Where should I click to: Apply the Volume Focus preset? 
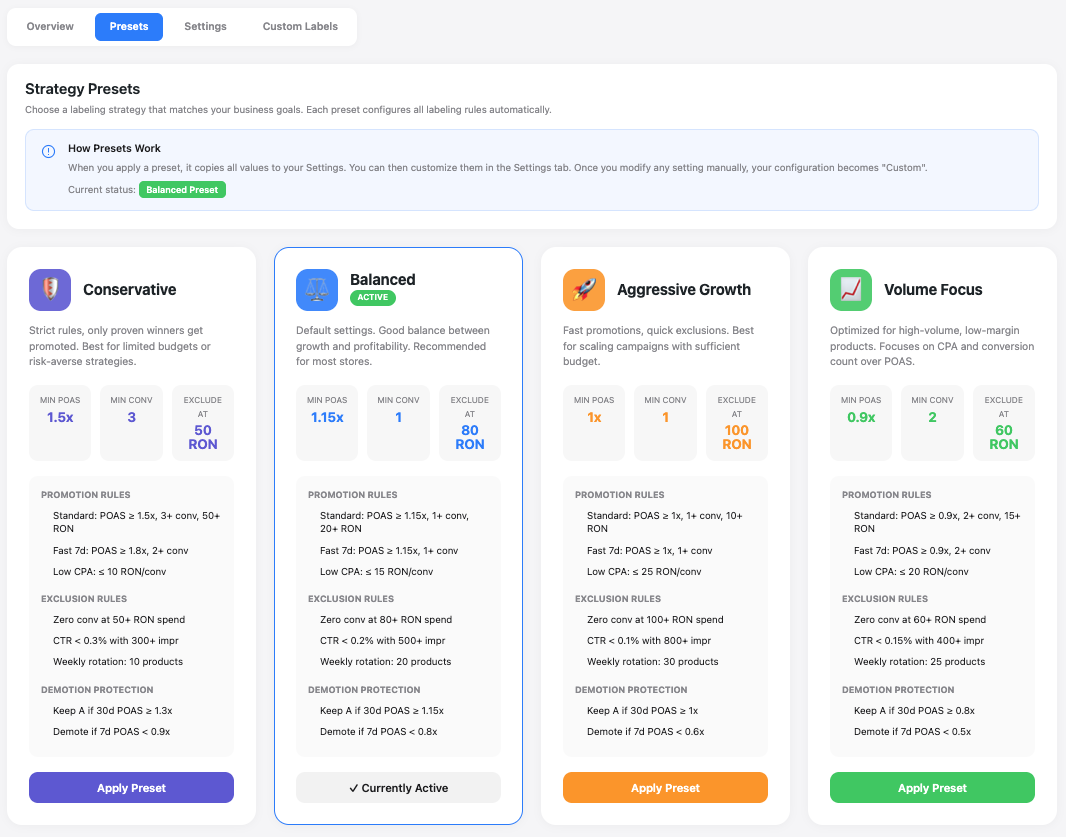tap(932, 787)
